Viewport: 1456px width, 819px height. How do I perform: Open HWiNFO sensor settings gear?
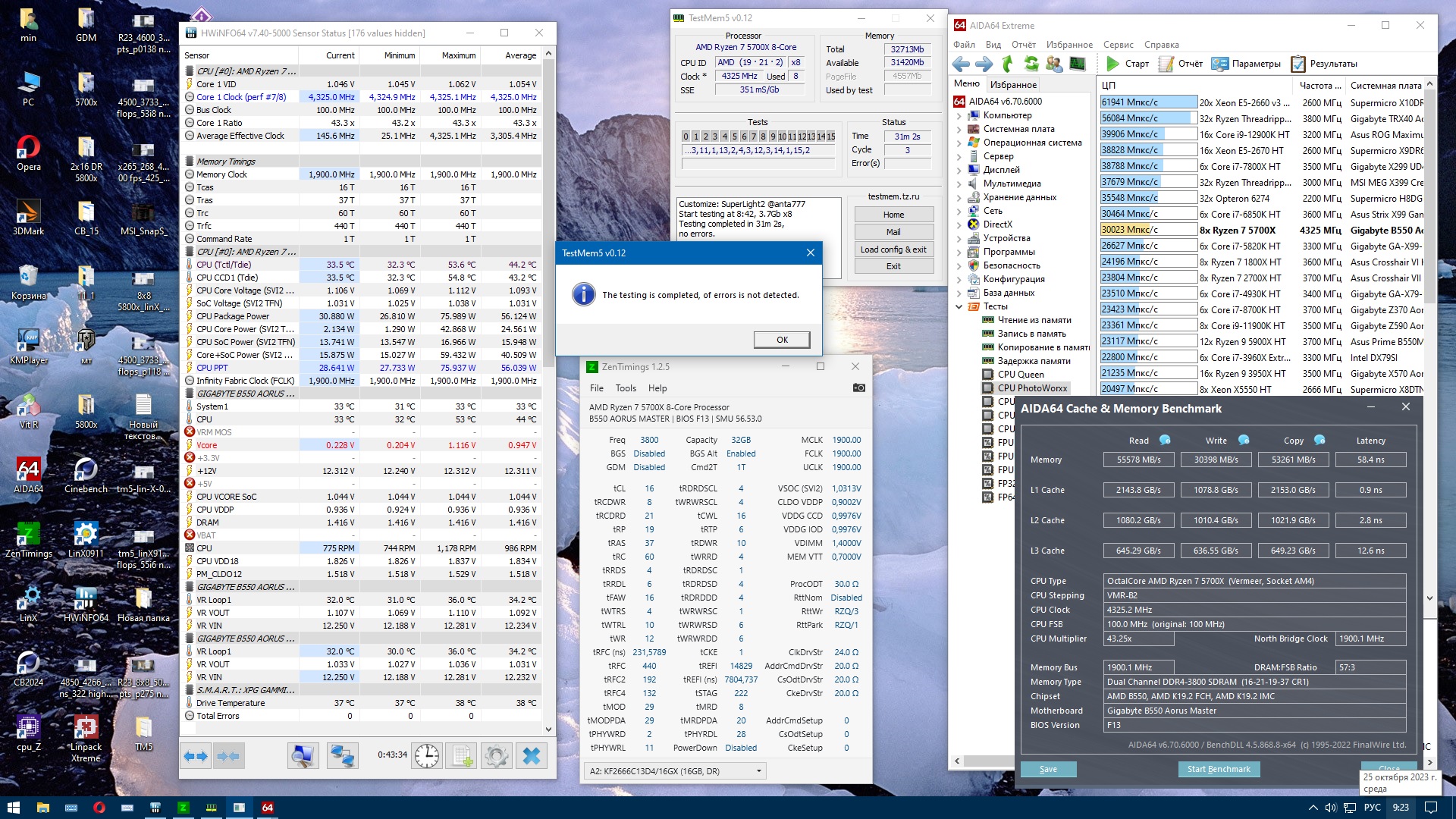point(497,756)
